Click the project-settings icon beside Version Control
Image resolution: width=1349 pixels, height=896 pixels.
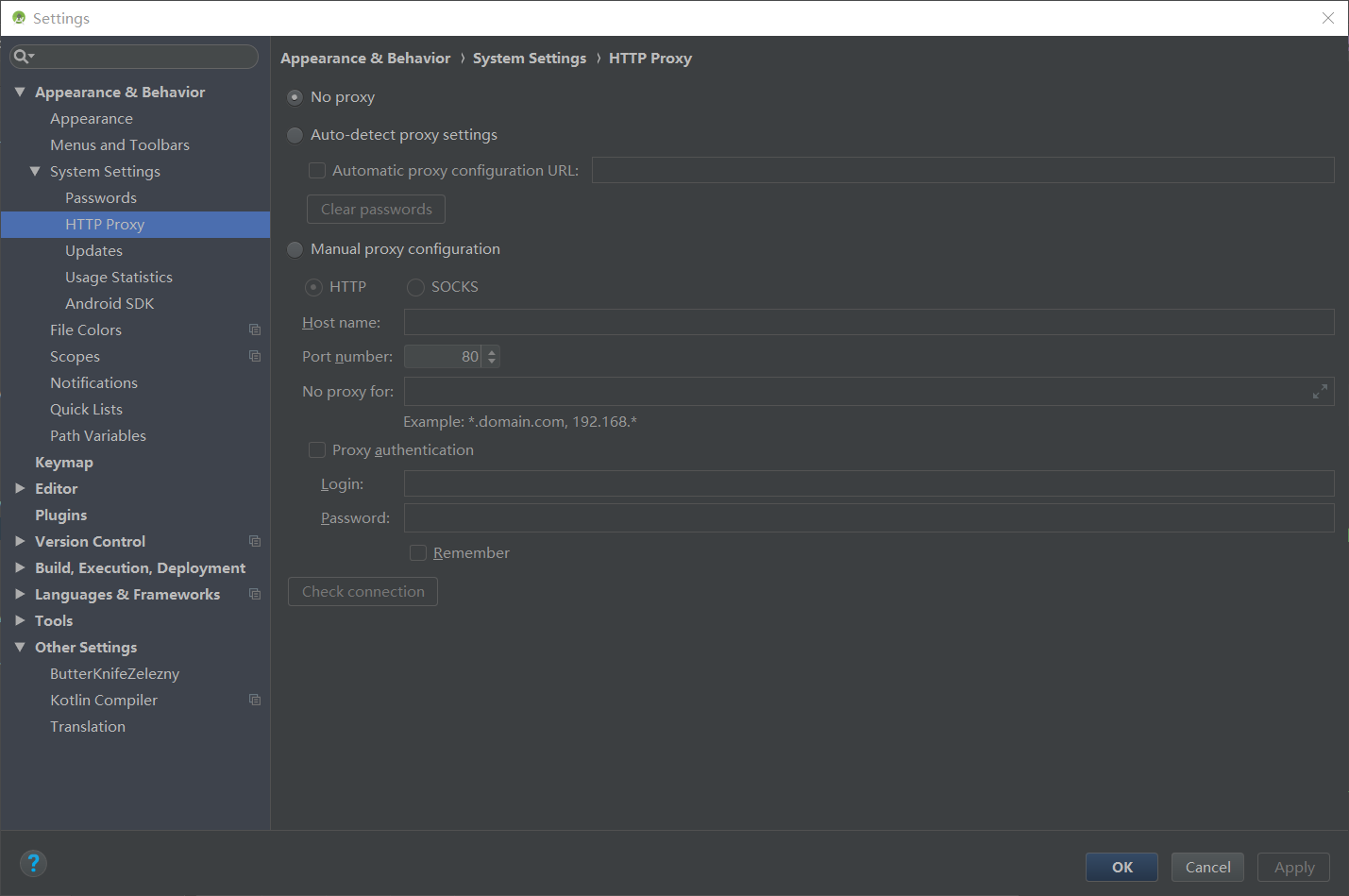pyautogui.click(x=254, y=541)
